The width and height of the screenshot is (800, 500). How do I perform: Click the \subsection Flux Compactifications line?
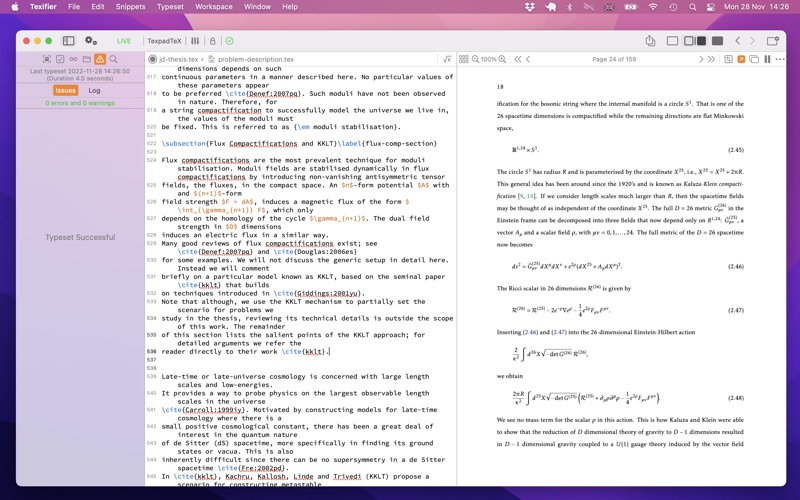pos(299,143)
